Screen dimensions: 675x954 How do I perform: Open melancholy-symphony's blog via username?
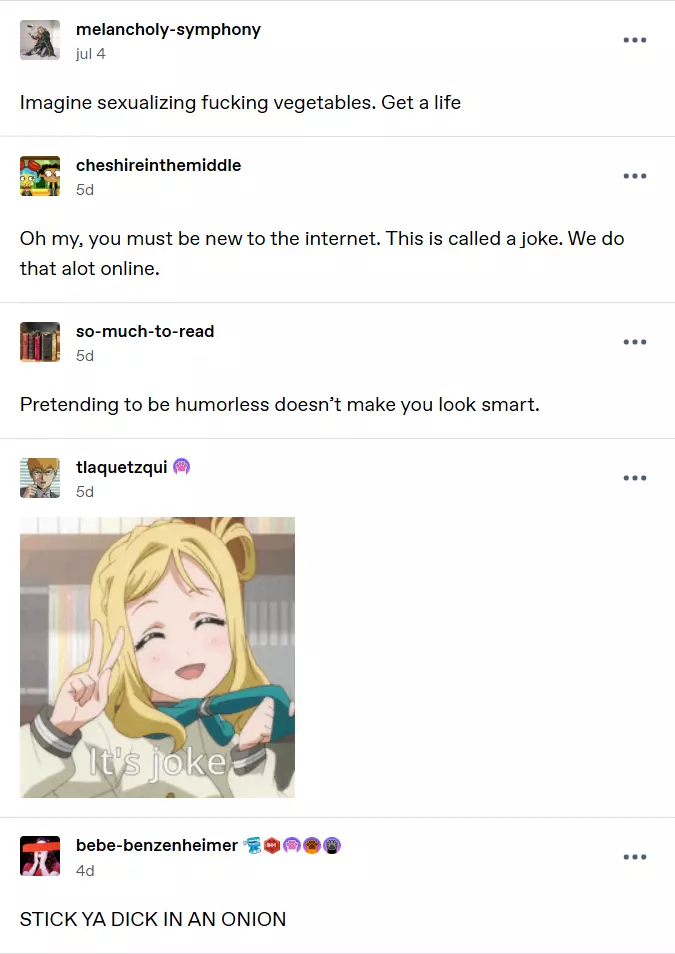coord(168,29)
